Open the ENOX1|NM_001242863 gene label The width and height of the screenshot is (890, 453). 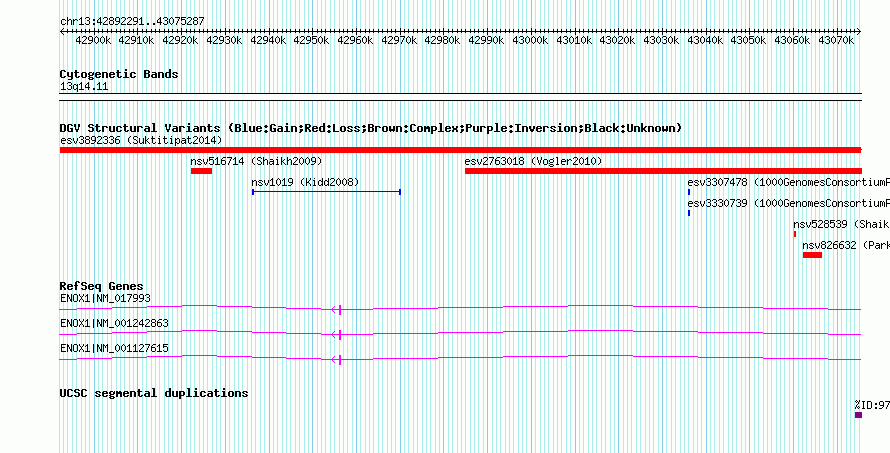114,324
